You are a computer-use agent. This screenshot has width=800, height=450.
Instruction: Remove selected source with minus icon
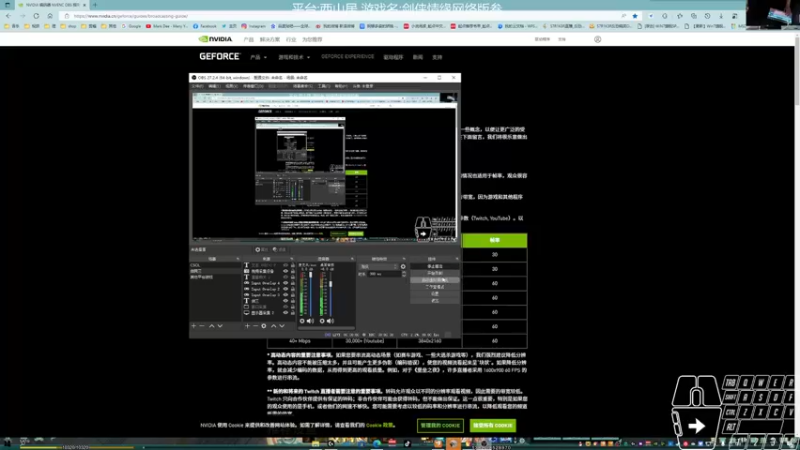[255, 326]
